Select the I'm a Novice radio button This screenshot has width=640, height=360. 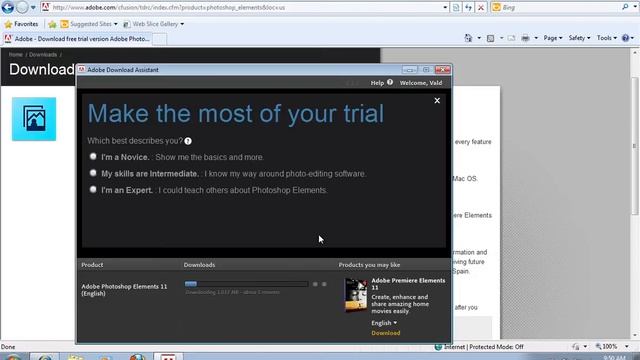[93, 156]
